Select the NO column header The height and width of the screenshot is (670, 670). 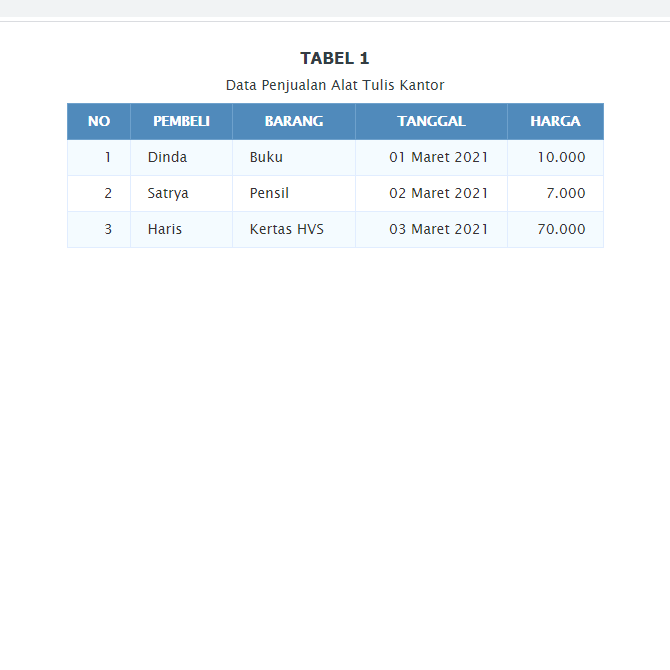(99, 121)
